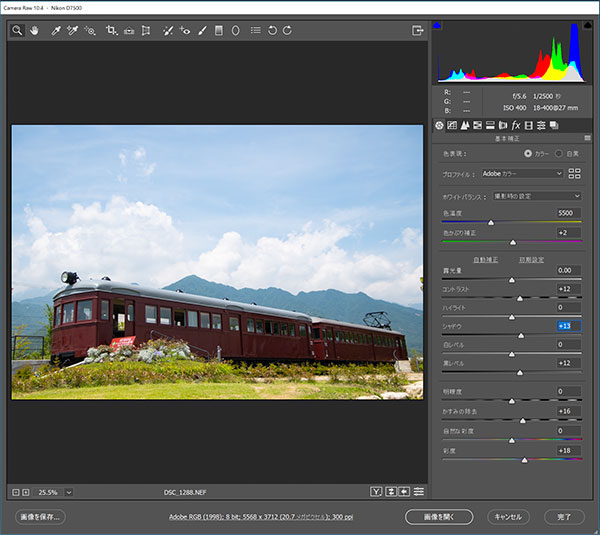
Task: Click the 色かぶり補正 slider handle
Action: [513, 243]
